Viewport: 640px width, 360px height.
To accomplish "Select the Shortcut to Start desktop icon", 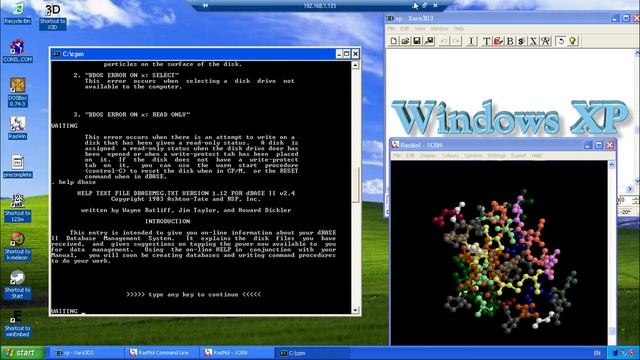I will coord(17,284).
